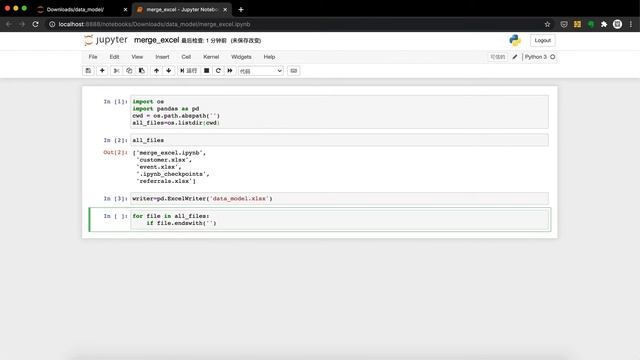Image resolution: width=640 pixels, height=360 pixels.
Task: Click into the import os code cell
Action: point(339,112)
